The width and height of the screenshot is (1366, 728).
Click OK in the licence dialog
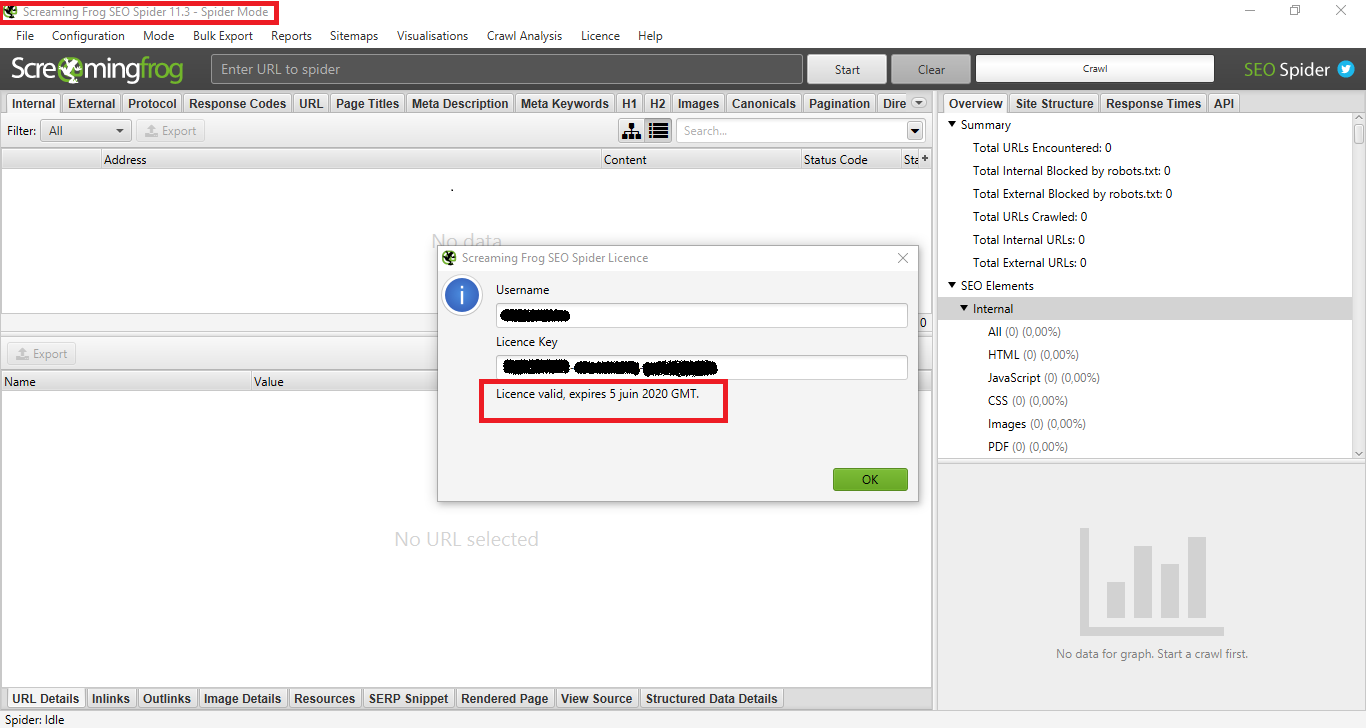(x=869, y=479)
